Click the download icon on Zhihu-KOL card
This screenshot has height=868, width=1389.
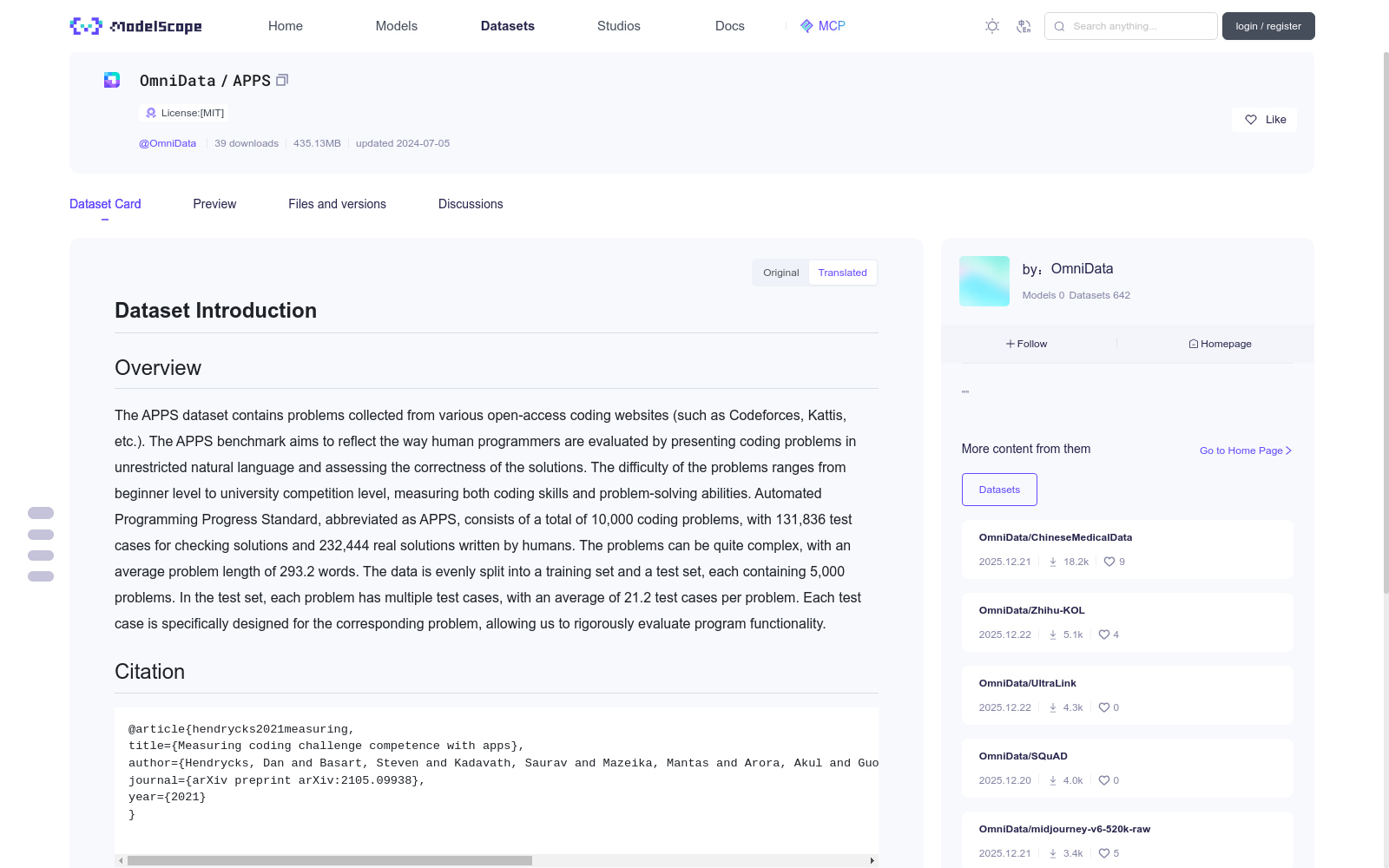pos(1053,635)
